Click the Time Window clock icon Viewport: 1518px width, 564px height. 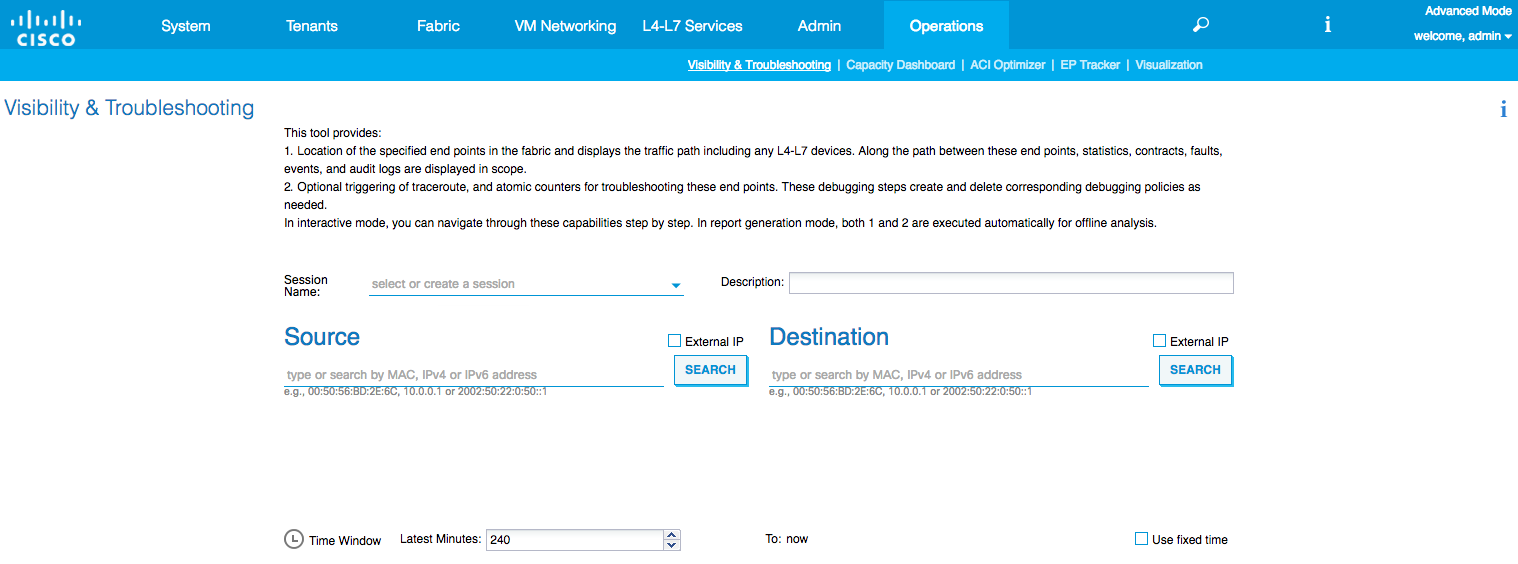pos(294,539)
